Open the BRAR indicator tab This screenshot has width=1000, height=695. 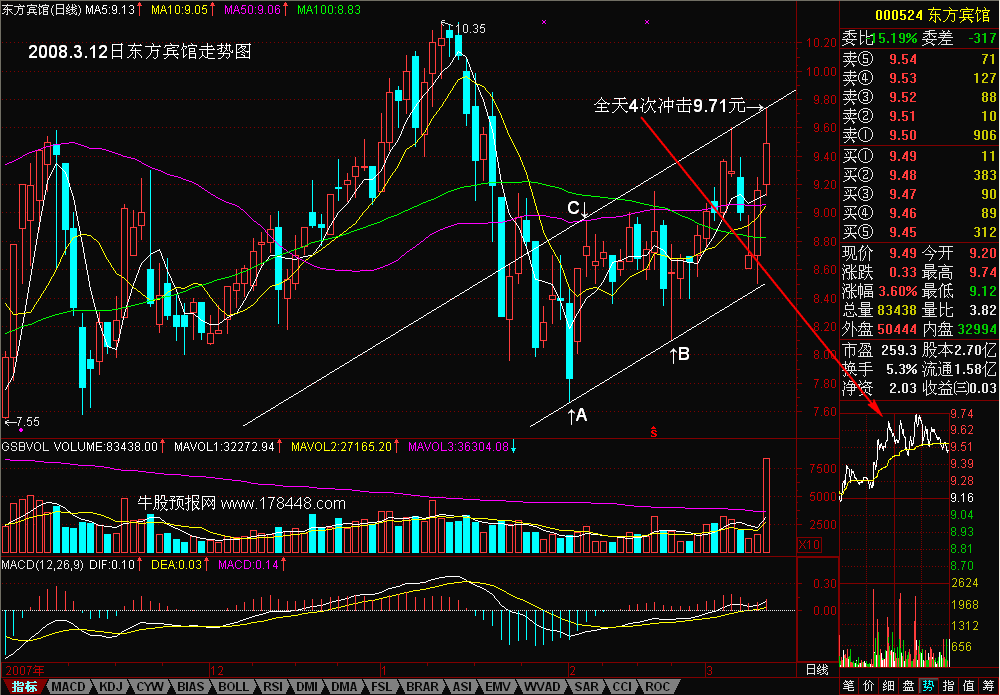[x=422, y=687]
